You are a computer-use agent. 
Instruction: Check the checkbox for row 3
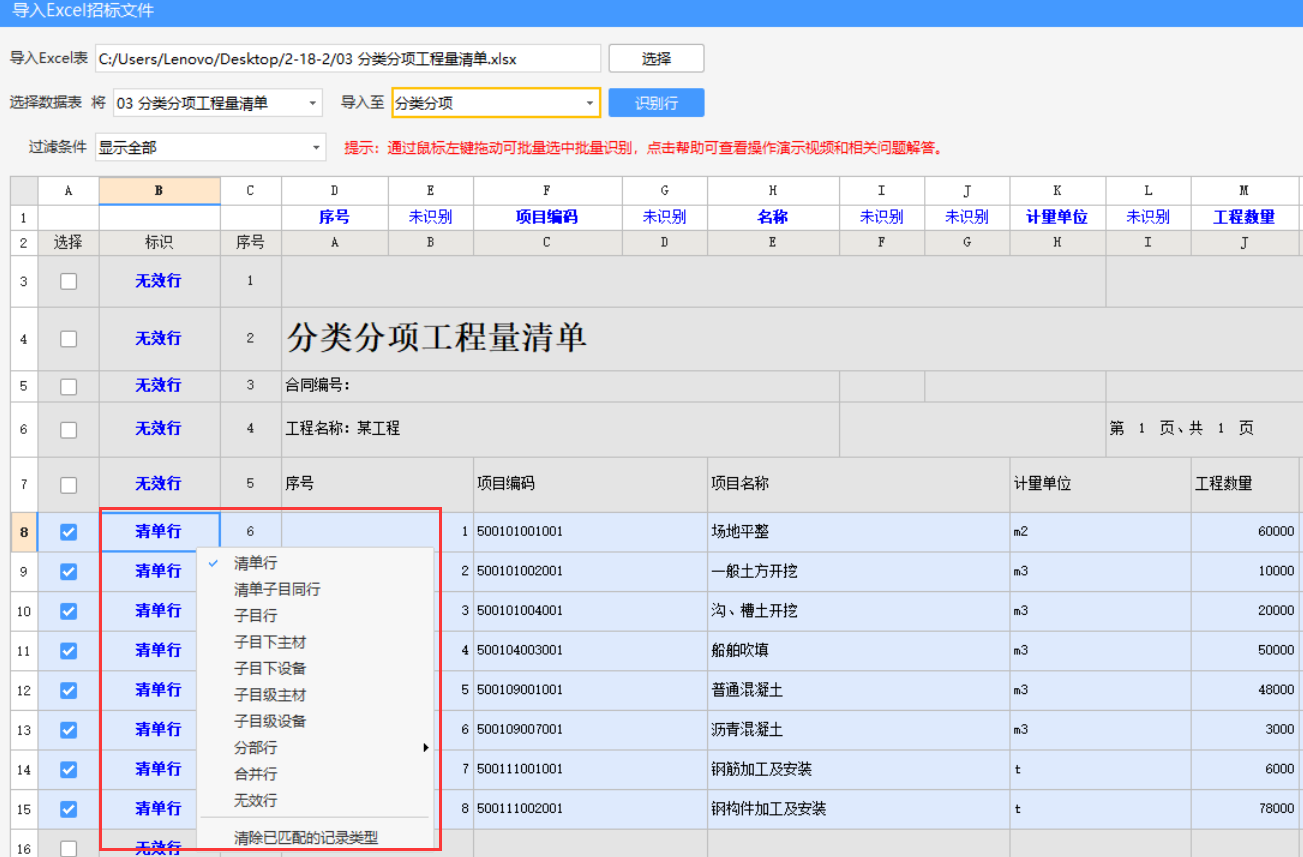68,282
